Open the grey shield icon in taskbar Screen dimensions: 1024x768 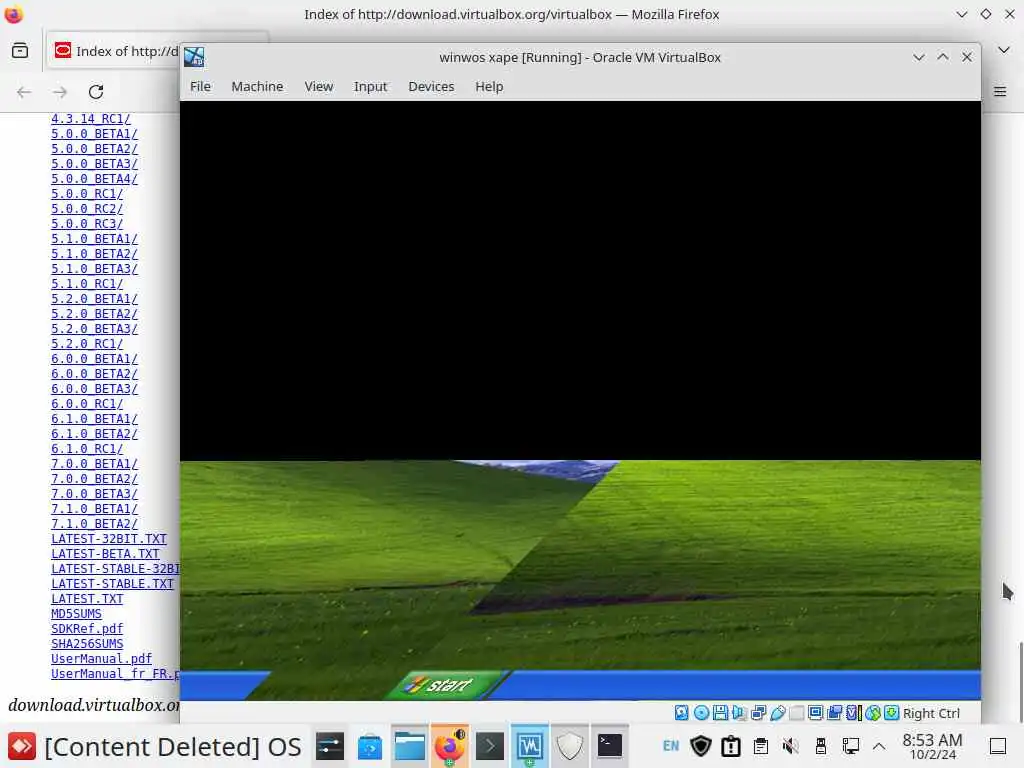click(x=569, y=746)
